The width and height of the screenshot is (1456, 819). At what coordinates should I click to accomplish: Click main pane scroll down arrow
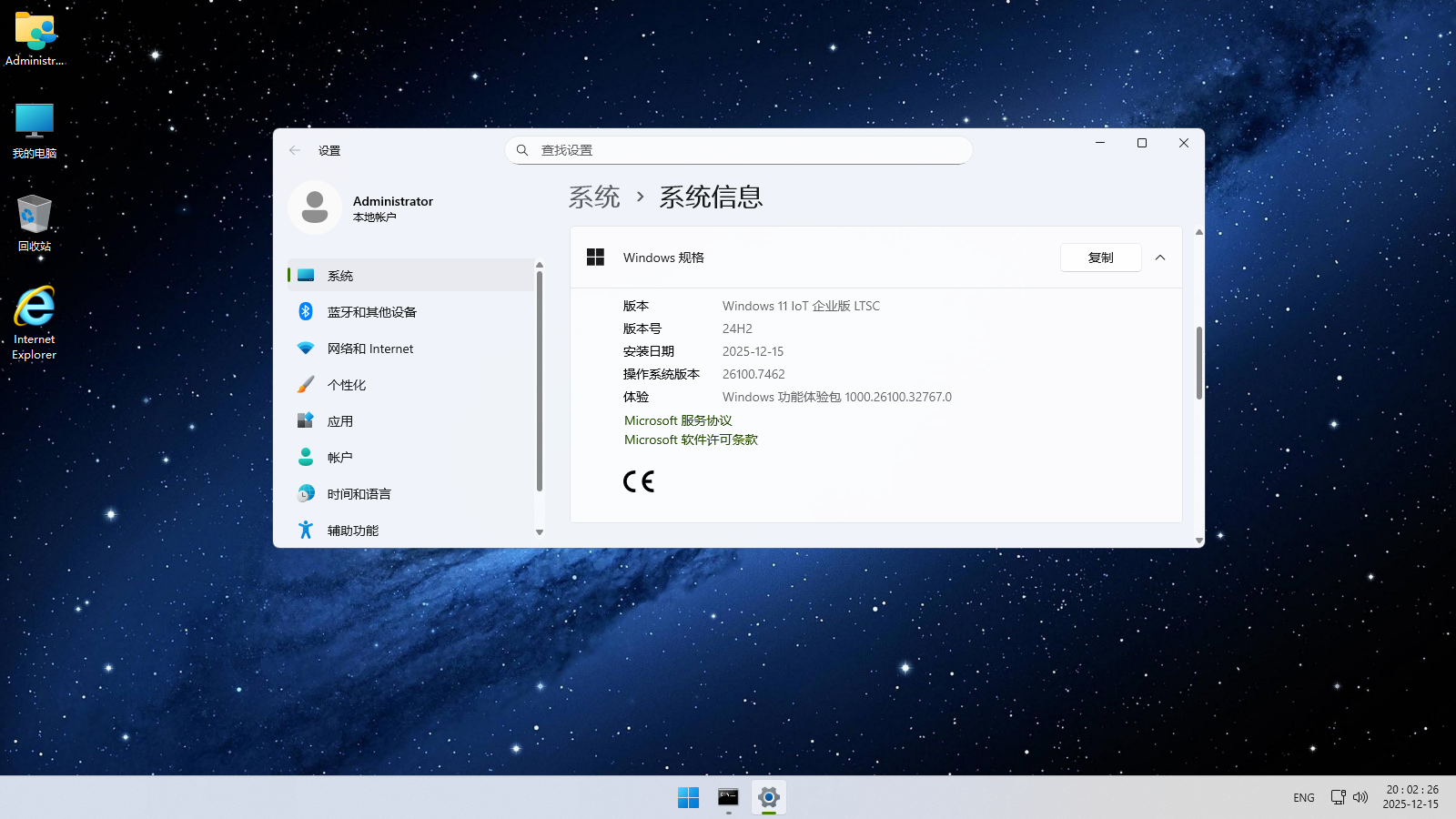point(1199,541)
